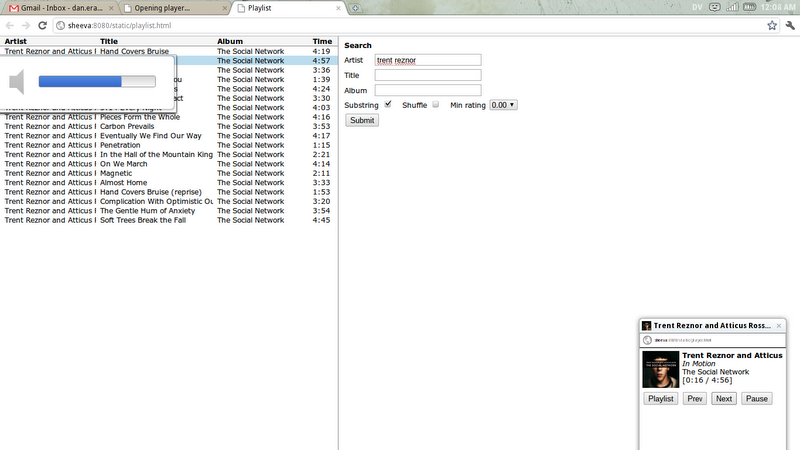Click the clock showing 12:08 AM
Viewport: 800px width, 450px height.
tap(778, 7)
